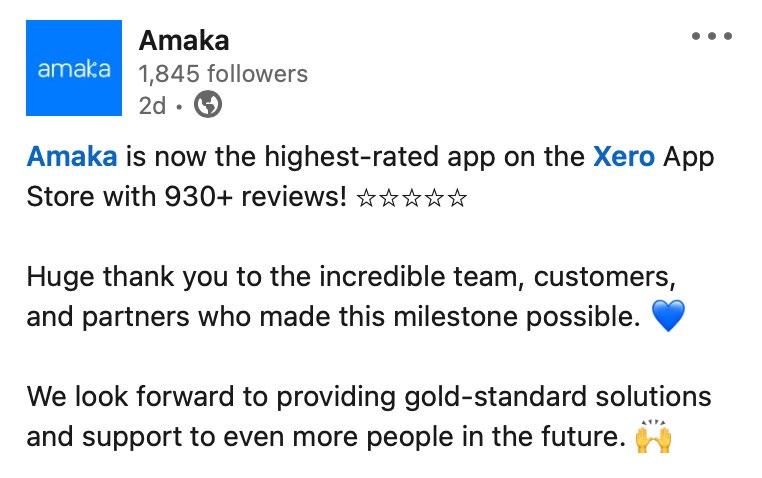Screen dimensions: 762x478
Task: Click the last star in the rating row
Action: tap(457, 197)
